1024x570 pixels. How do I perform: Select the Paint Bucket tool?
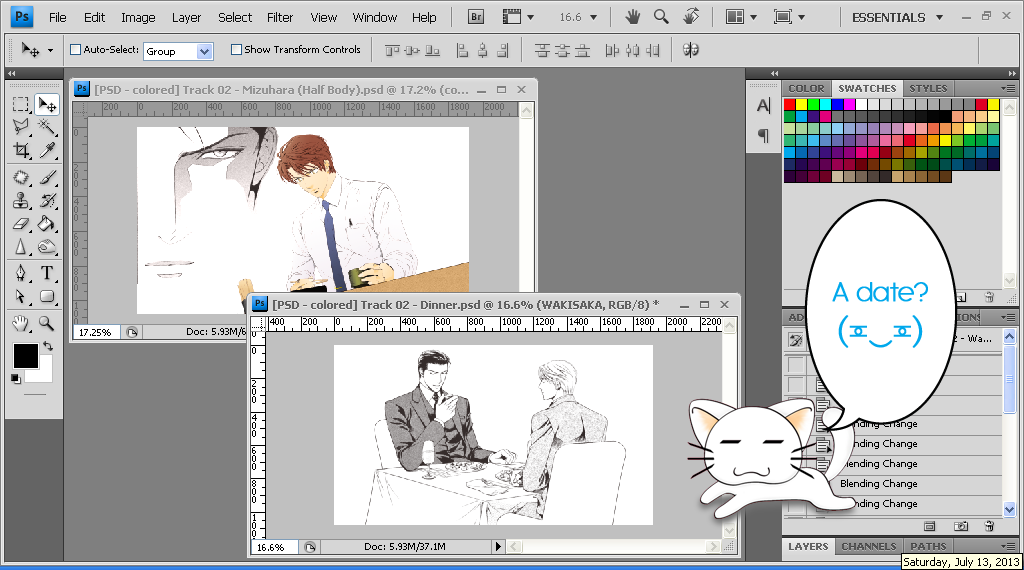(47, 224)
